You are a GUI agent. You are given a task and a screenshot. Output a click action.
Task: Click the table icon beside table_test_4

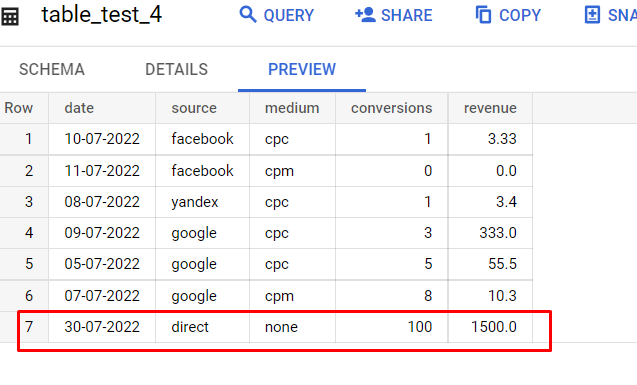10,17
